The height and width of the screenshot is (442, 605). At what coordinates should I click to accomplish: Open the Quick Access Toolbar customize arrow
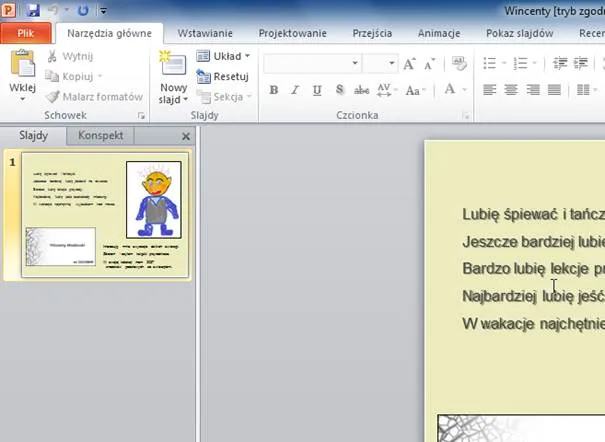103,11
